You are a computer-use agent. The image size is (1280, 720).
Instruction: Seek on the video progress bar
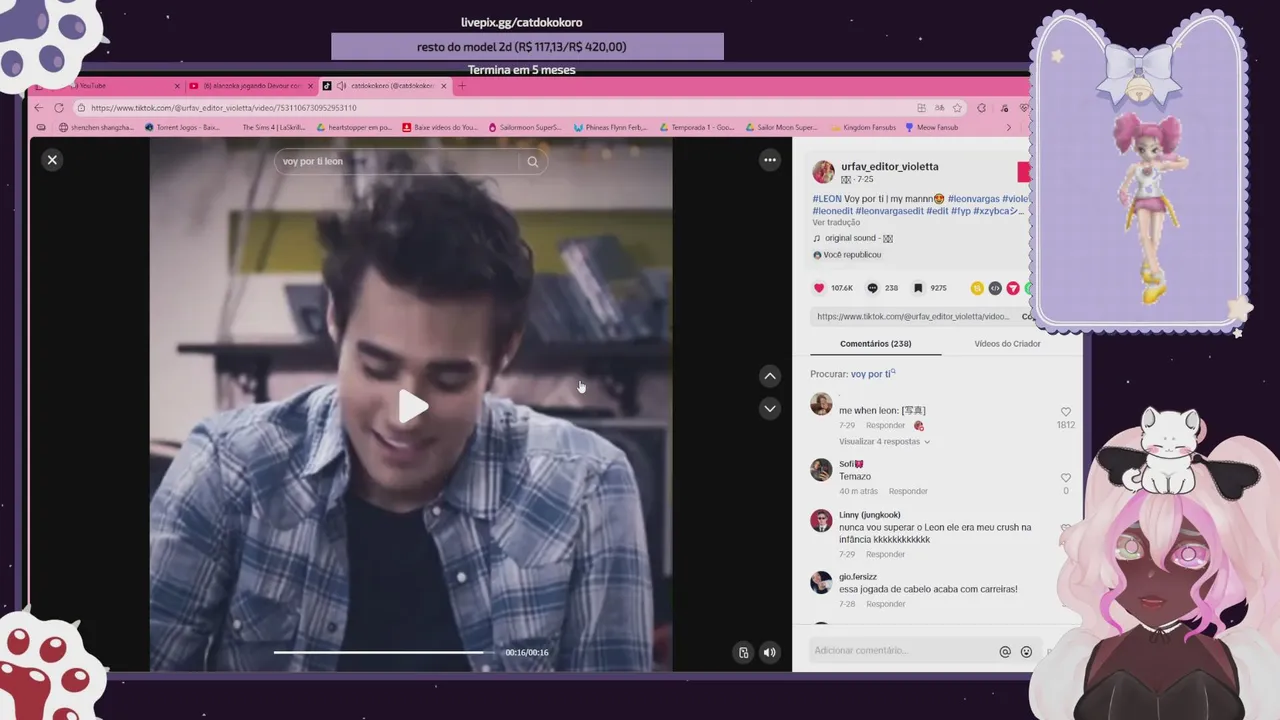(385, 652)
